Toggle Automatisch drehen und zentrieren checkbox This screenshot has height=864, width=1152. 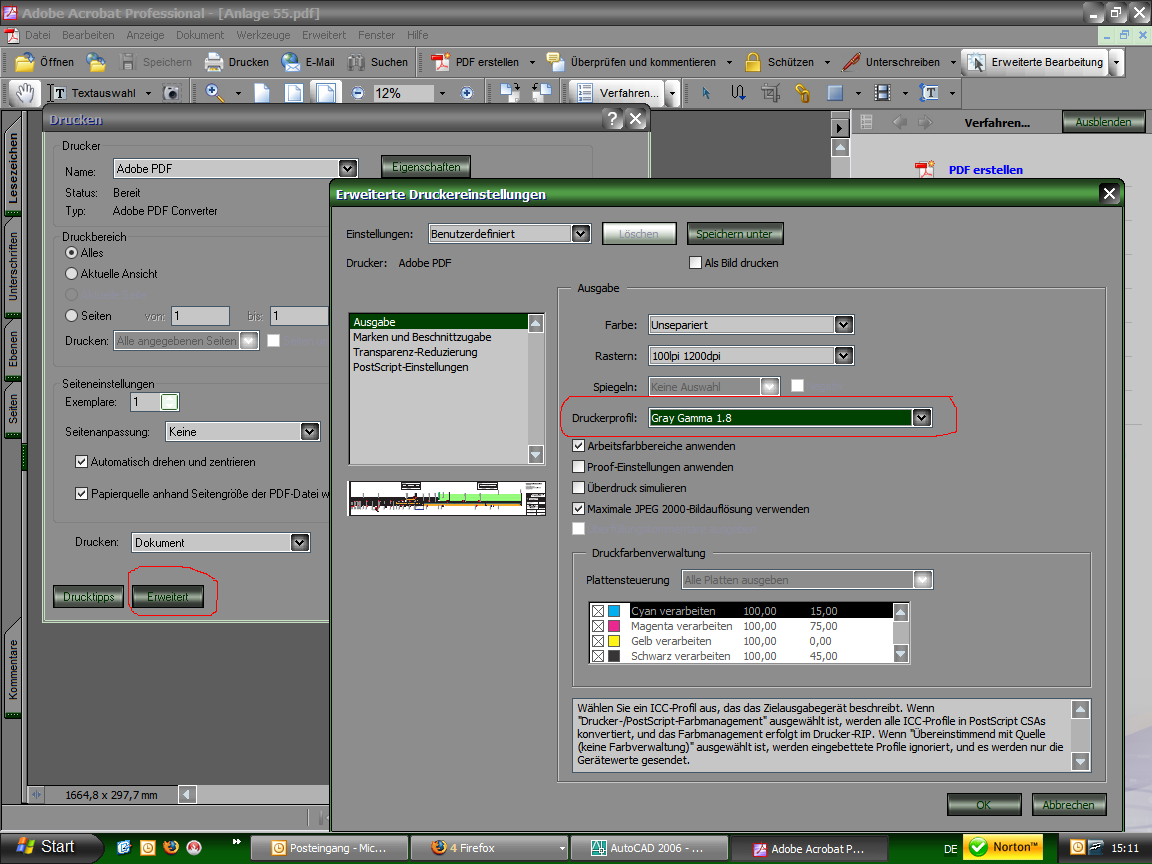[82, 462]
